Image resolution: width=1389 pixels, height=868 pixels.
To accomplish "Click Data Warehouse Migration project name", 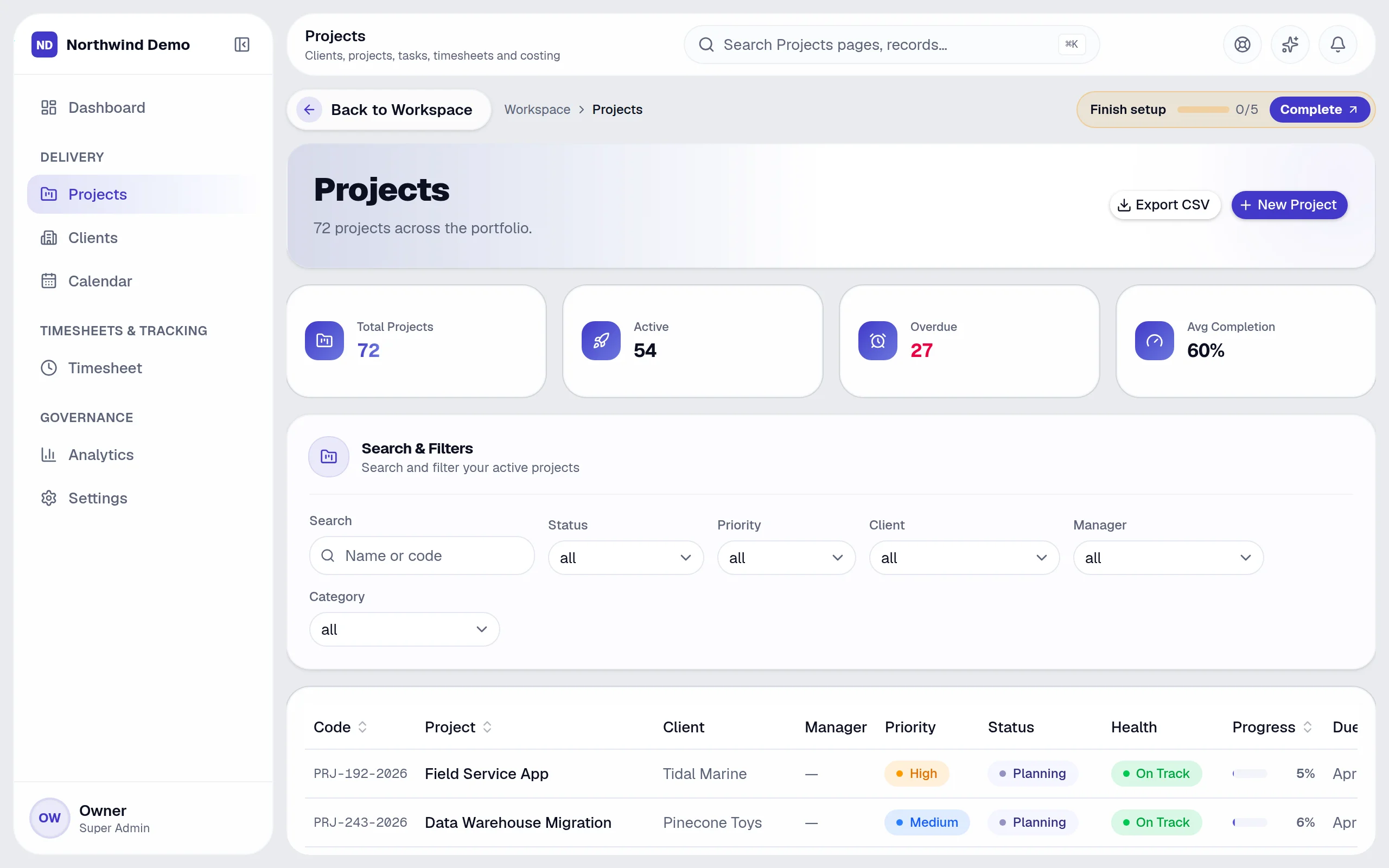I will pos(518,822).
